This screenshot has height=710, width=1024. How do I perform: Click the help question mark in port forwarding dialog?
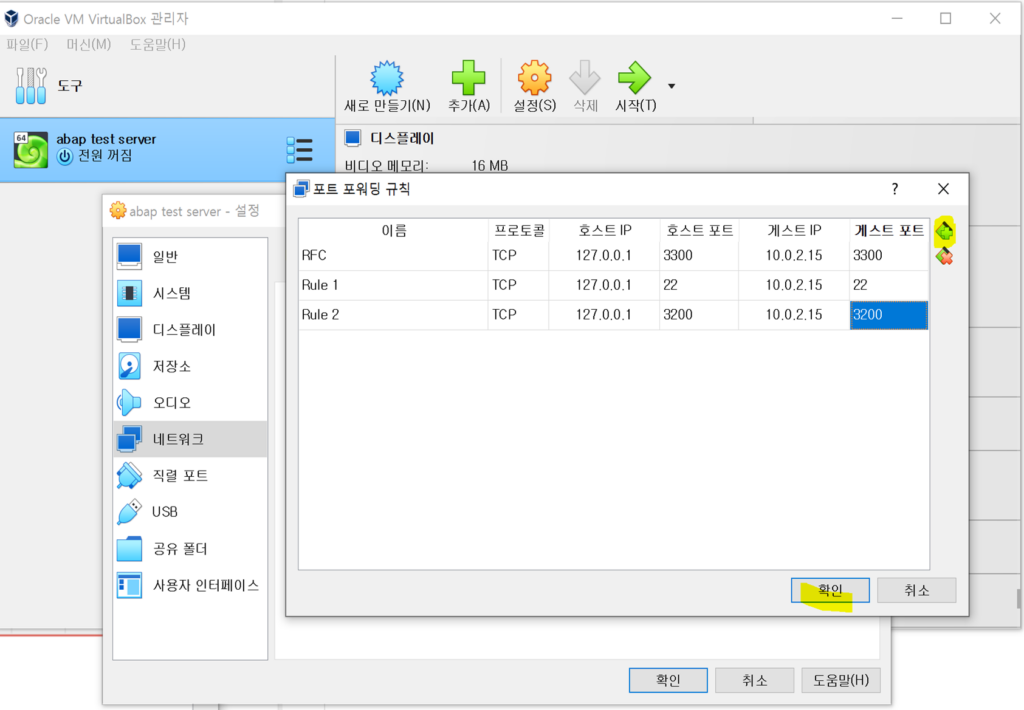point(895,189)
